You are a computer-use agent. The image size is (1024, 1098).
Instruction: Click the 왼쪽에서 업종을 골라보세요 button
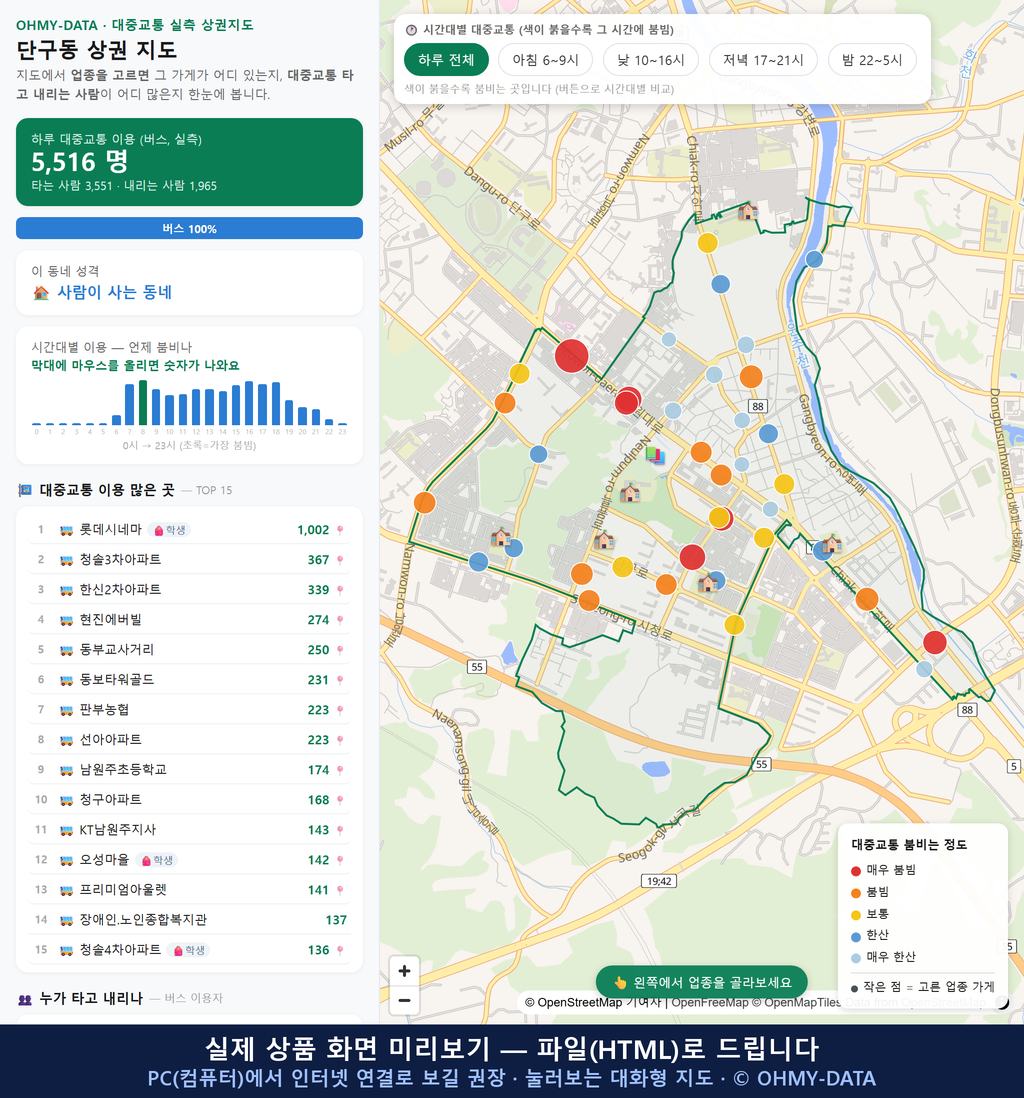pyautogui.click(x=702, y=982)
